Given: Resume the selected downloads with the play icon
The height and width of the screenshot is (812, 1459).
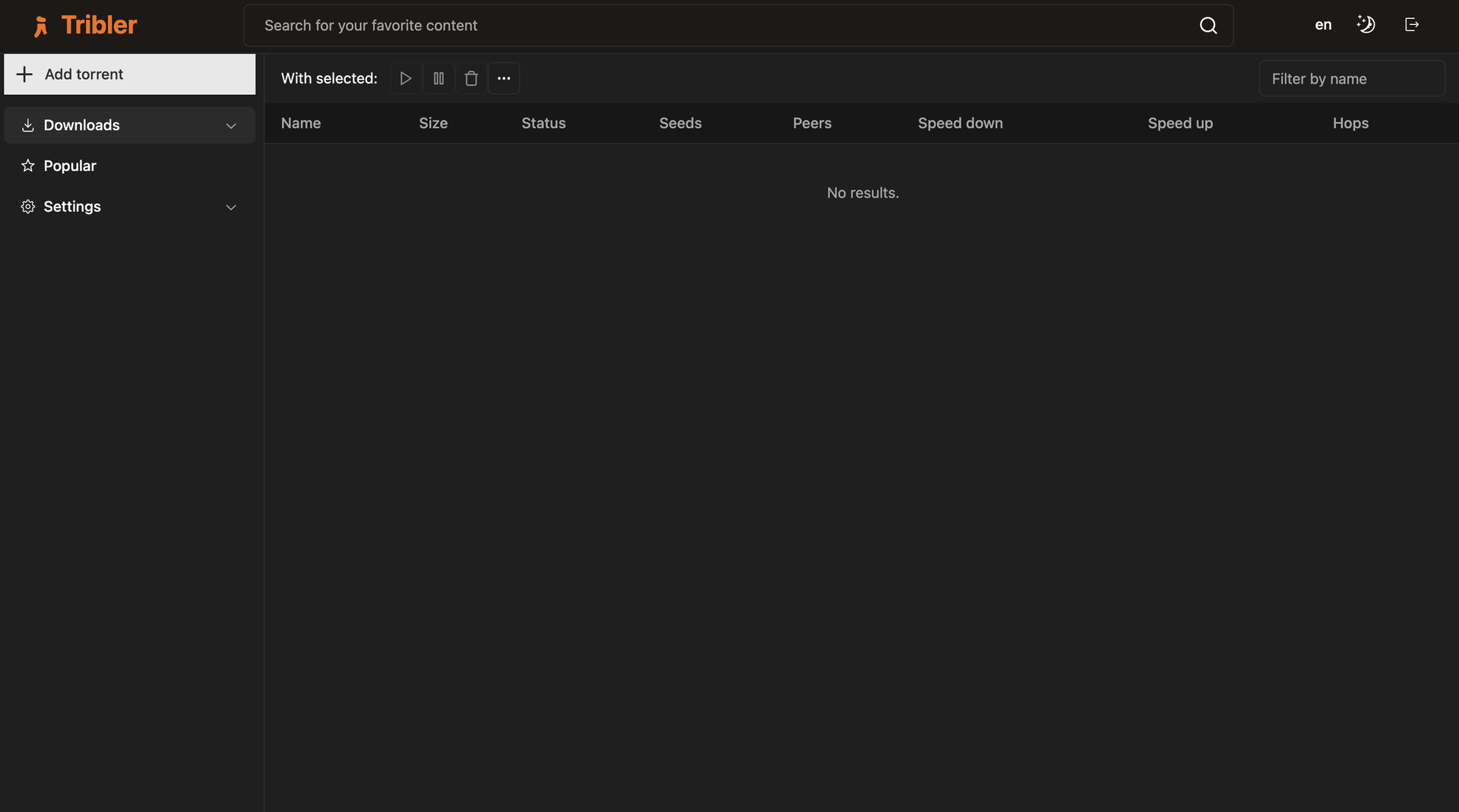Looking at the screenshot, I should click(405, 78).
